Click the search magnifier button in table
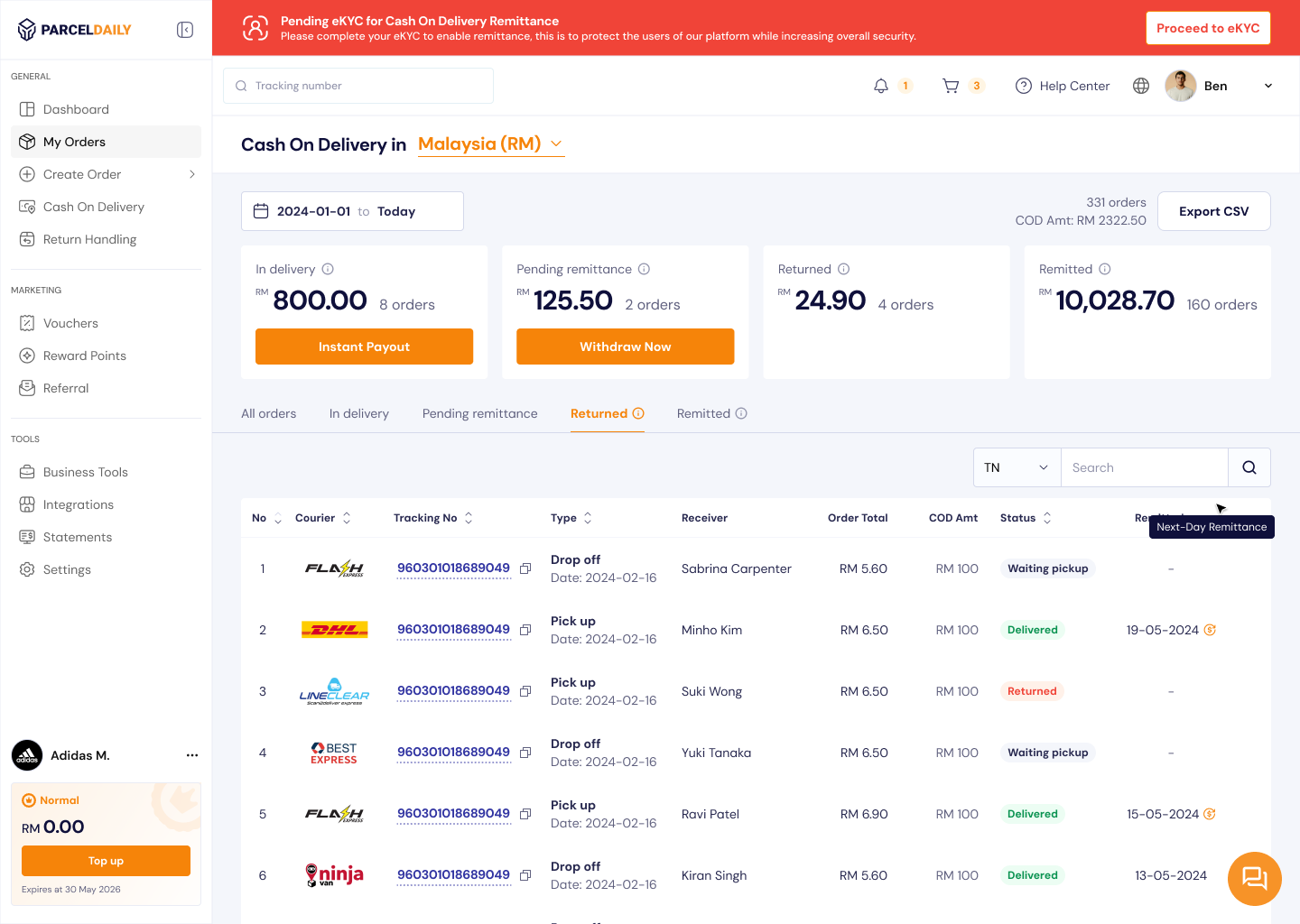 point(1249,467)
